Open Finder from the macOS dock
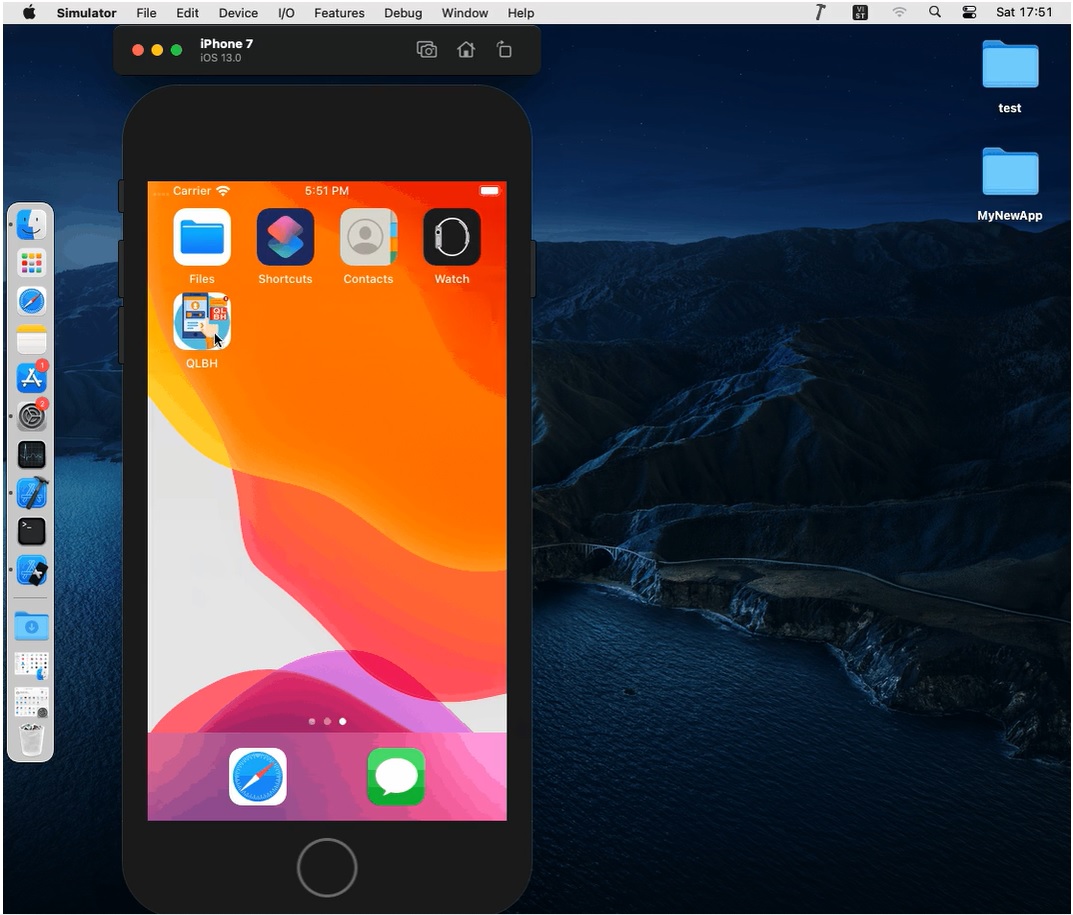 click(x=32, y=224)
